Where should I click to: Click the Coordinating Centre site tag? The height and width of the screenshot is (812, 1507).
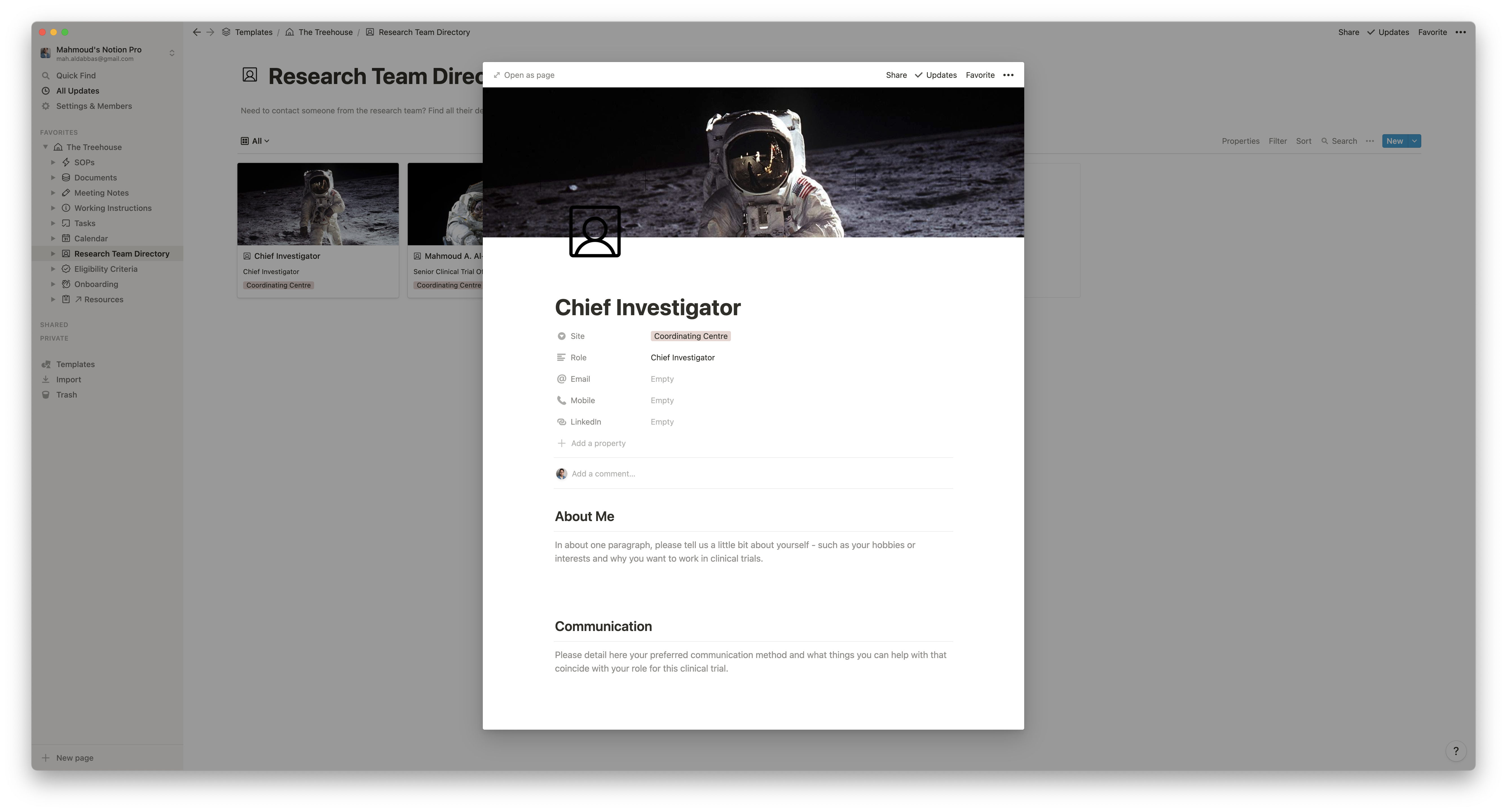(x=690, y=336)
